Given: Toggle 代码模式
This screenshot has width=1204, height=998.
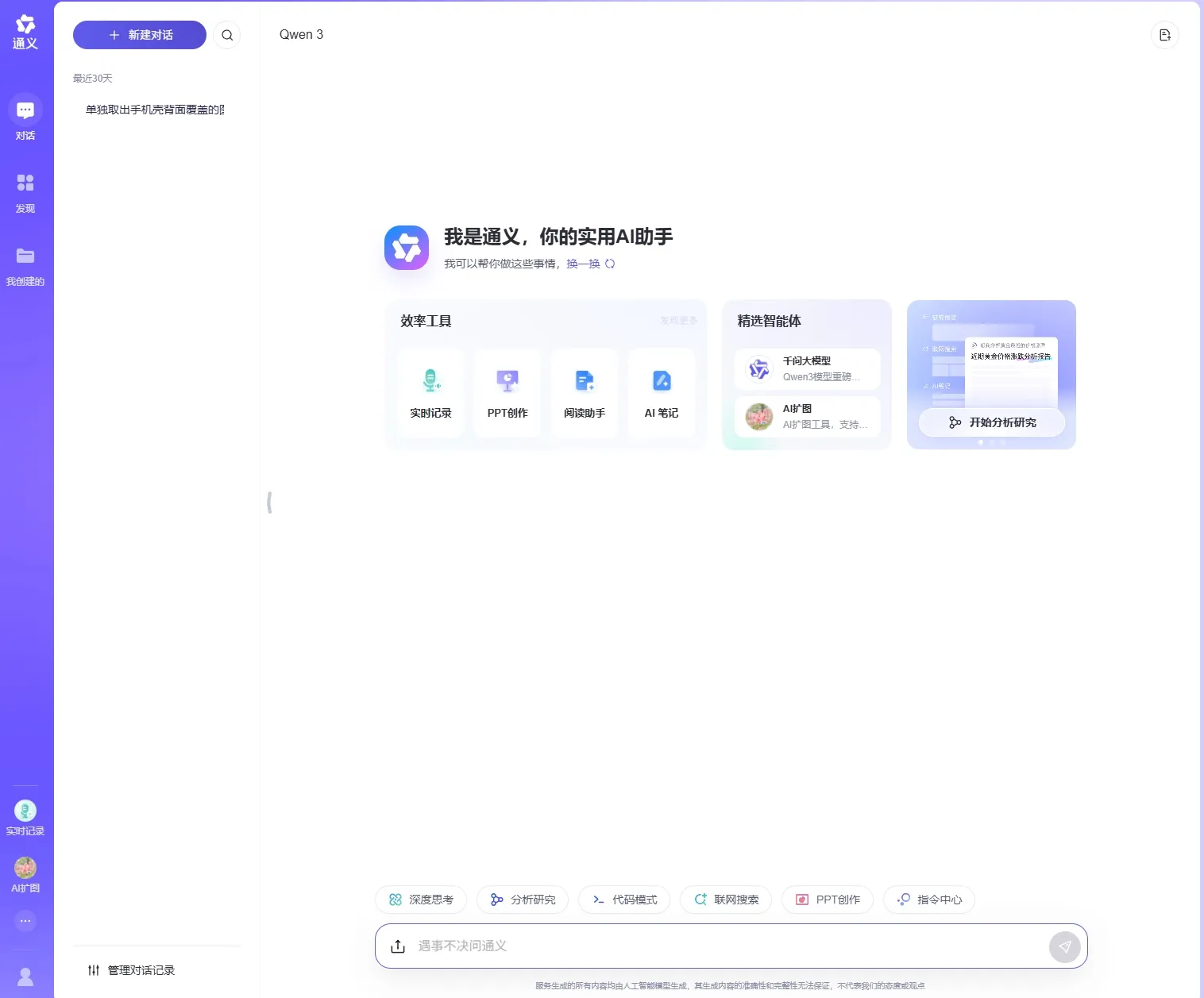Looking at the screenshot, I should [x=624, y=900].
